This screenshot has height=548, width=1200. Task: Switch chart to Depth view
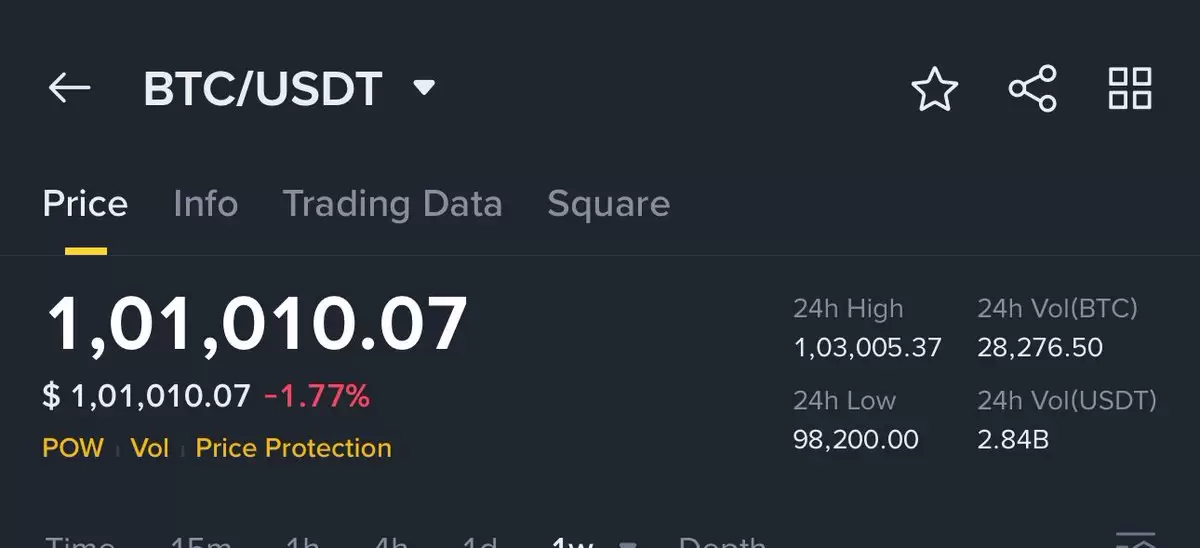(x=722, y=543)
